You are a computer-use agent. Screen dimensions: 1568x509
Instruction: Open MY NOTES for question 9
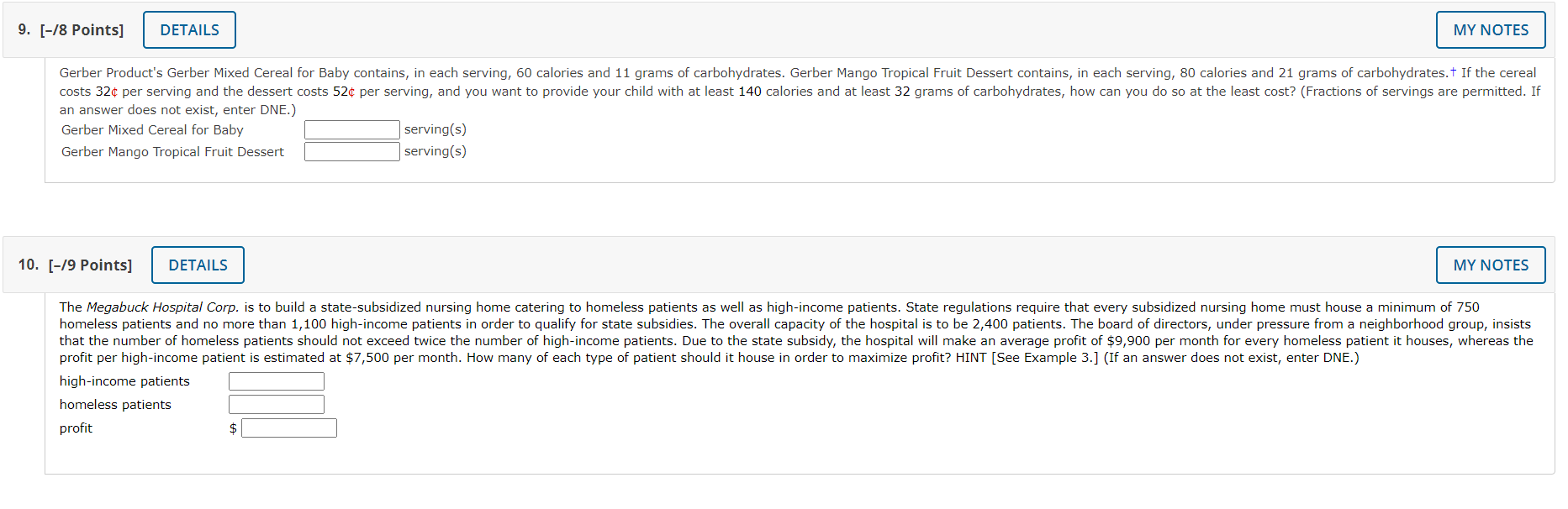(1490, 29)
